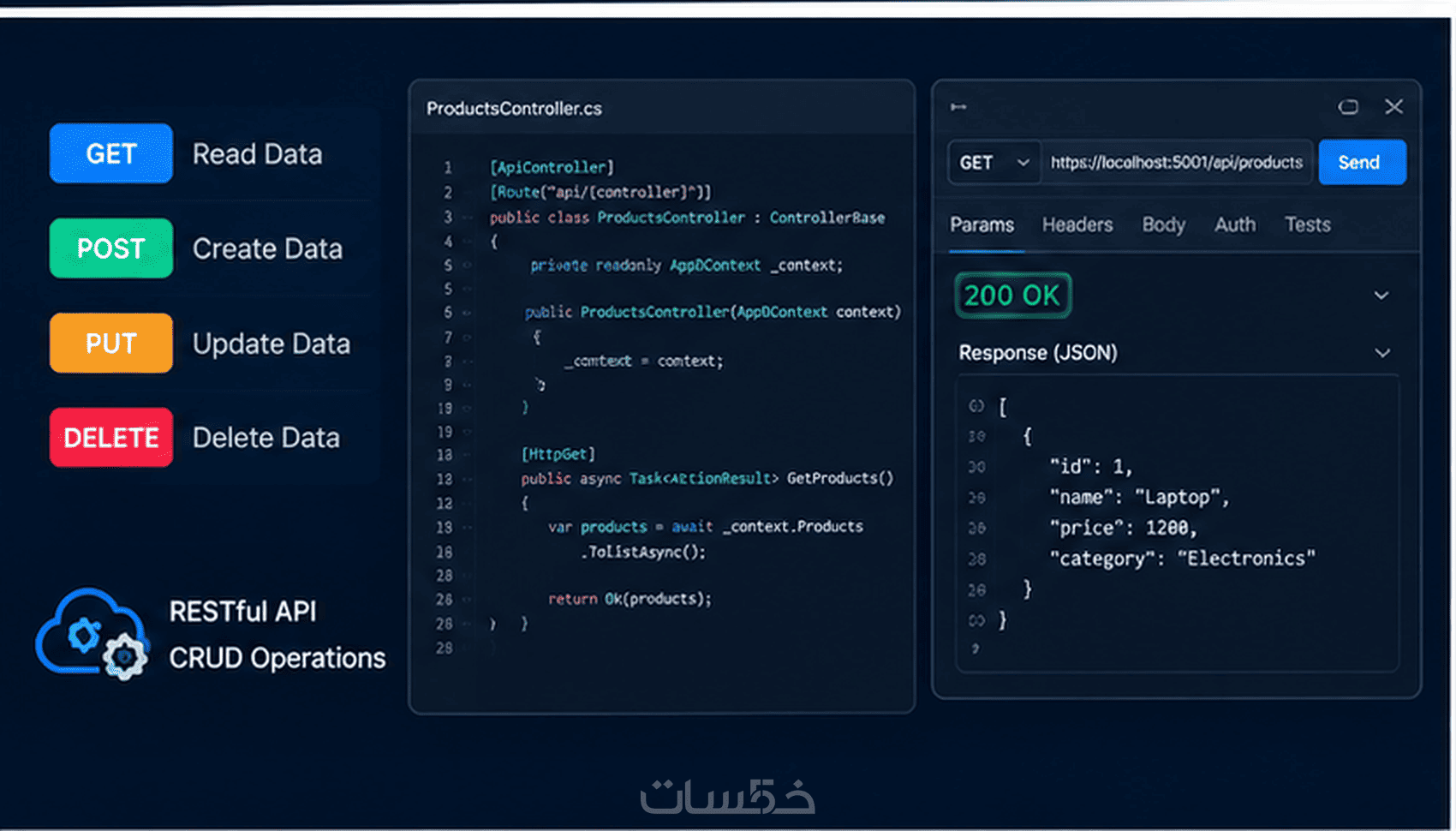This screenshot has width=1456, height=831.
Task: Switch to the Auth tab
Action: 1235,224
